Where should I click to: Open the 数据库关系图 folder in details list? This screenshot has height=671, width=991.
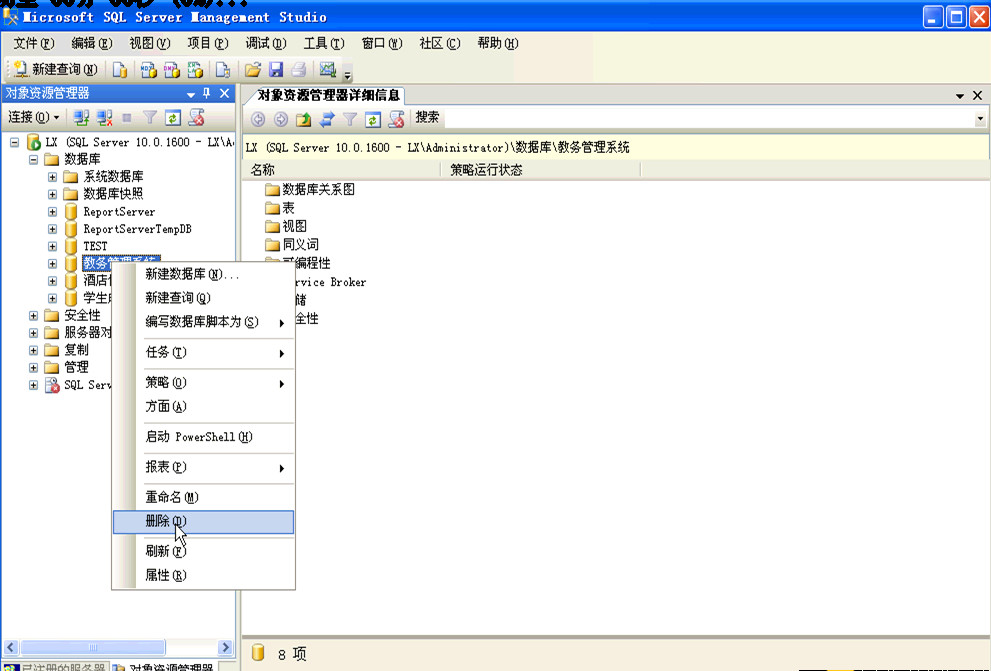(x=310, y=190)
